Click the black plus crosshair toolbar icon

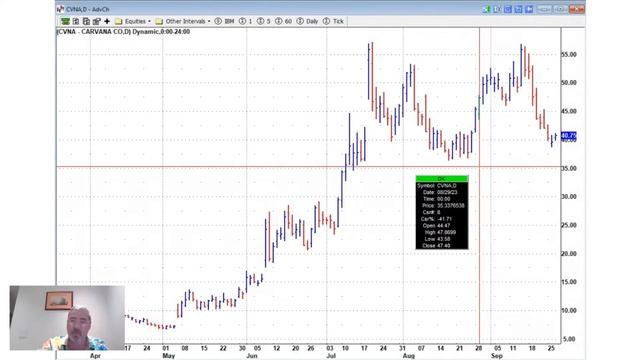(107, 21)
